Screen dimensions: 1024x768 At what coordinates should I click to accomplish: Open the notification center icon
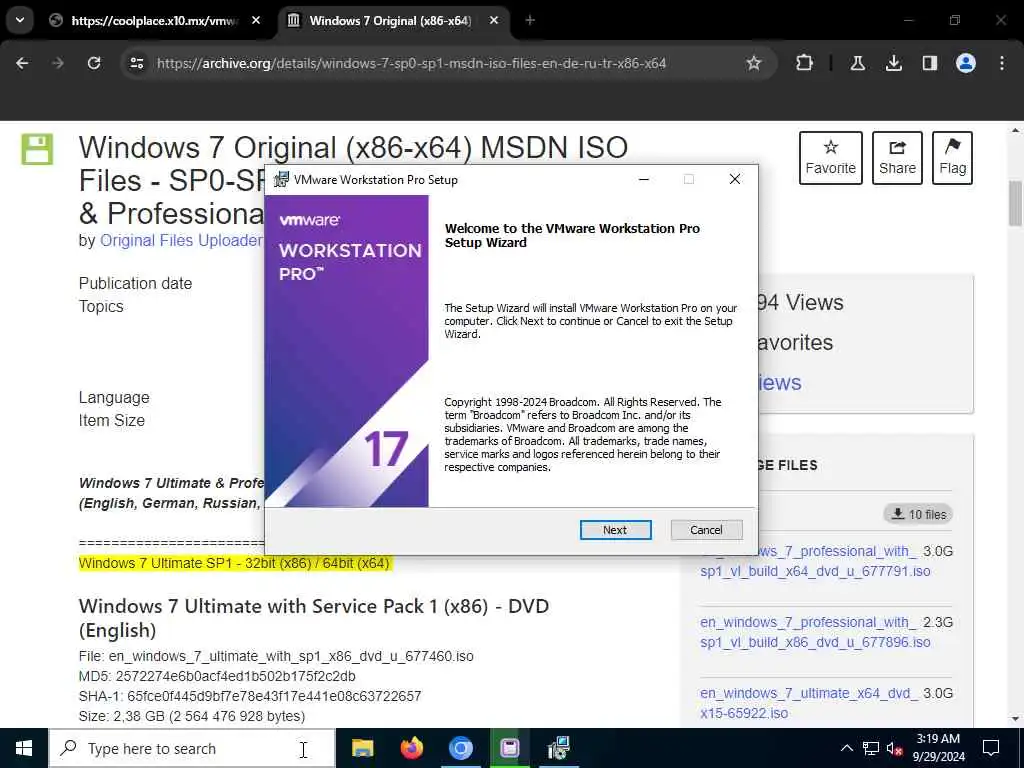point(991,748)
